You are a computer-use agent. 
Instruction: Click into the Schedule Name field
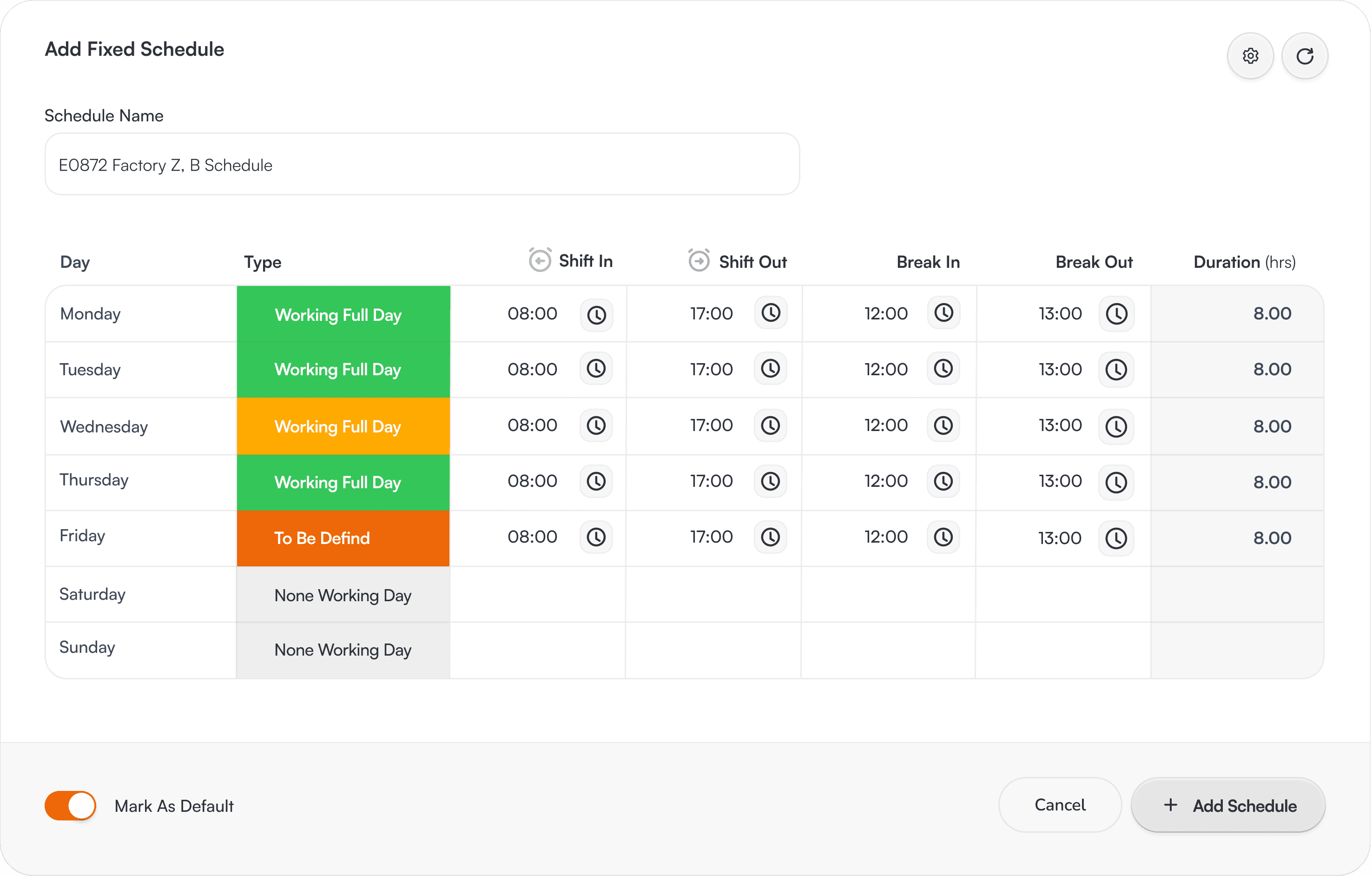[422, 165]
